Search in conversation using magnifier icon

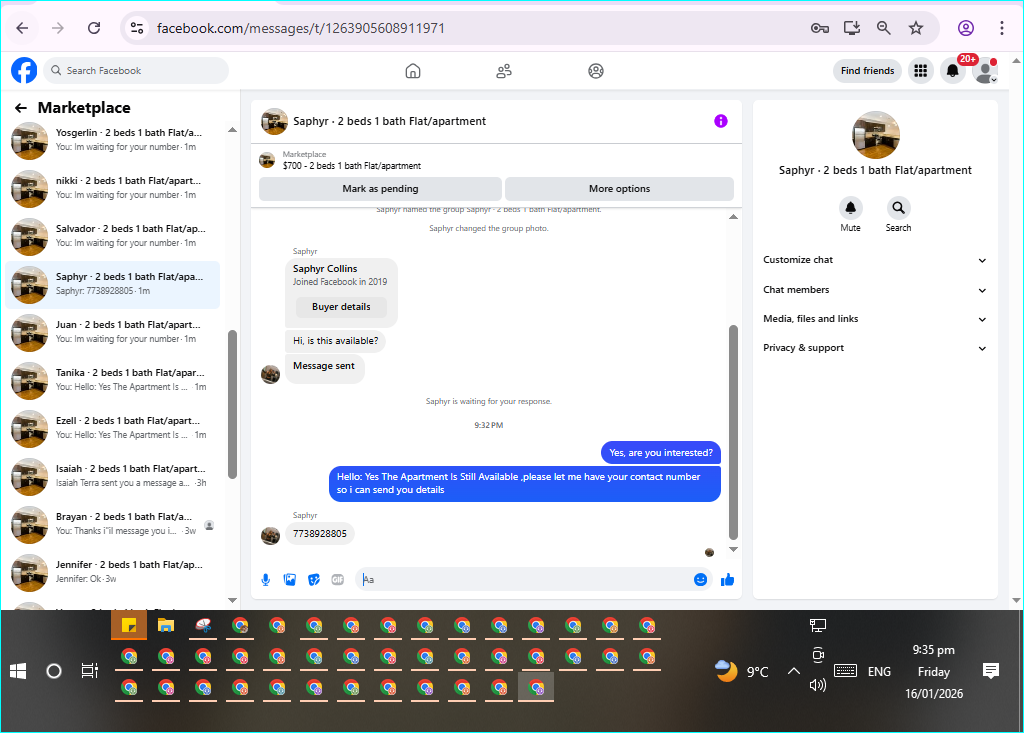pos(899,208)
